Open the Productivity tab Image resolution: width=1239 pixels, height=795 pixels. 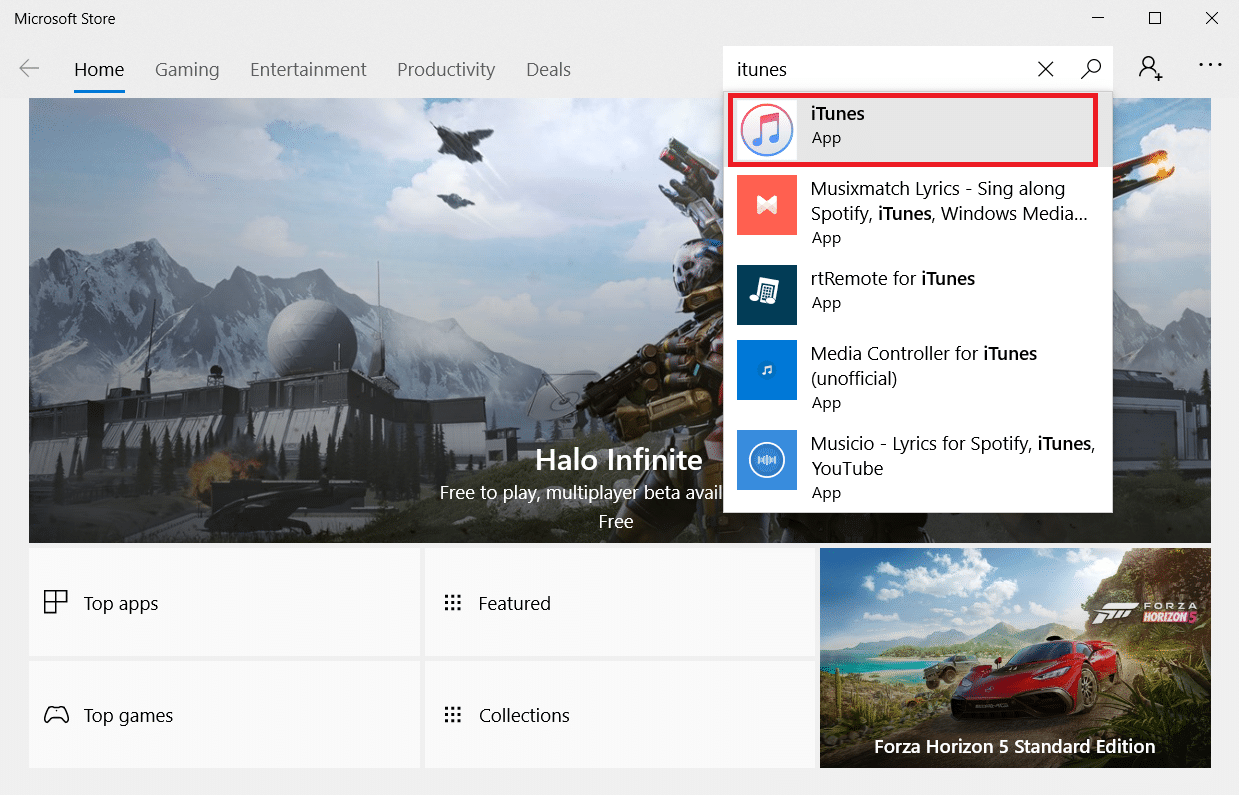446,70
